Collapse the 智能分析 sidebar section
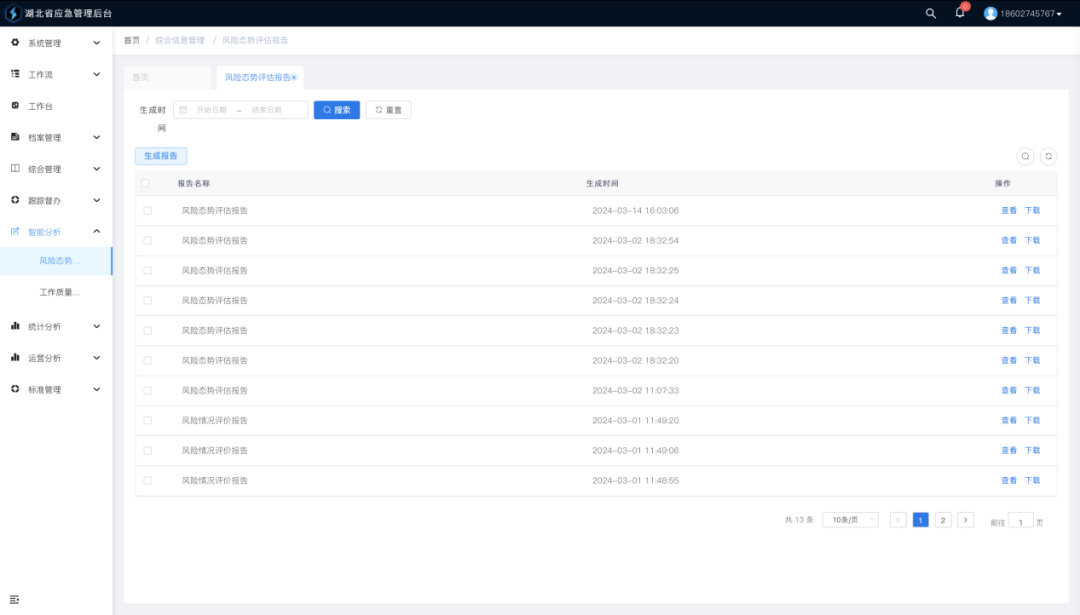Viewport: 1080px width, 615px height. coord(96,232)
